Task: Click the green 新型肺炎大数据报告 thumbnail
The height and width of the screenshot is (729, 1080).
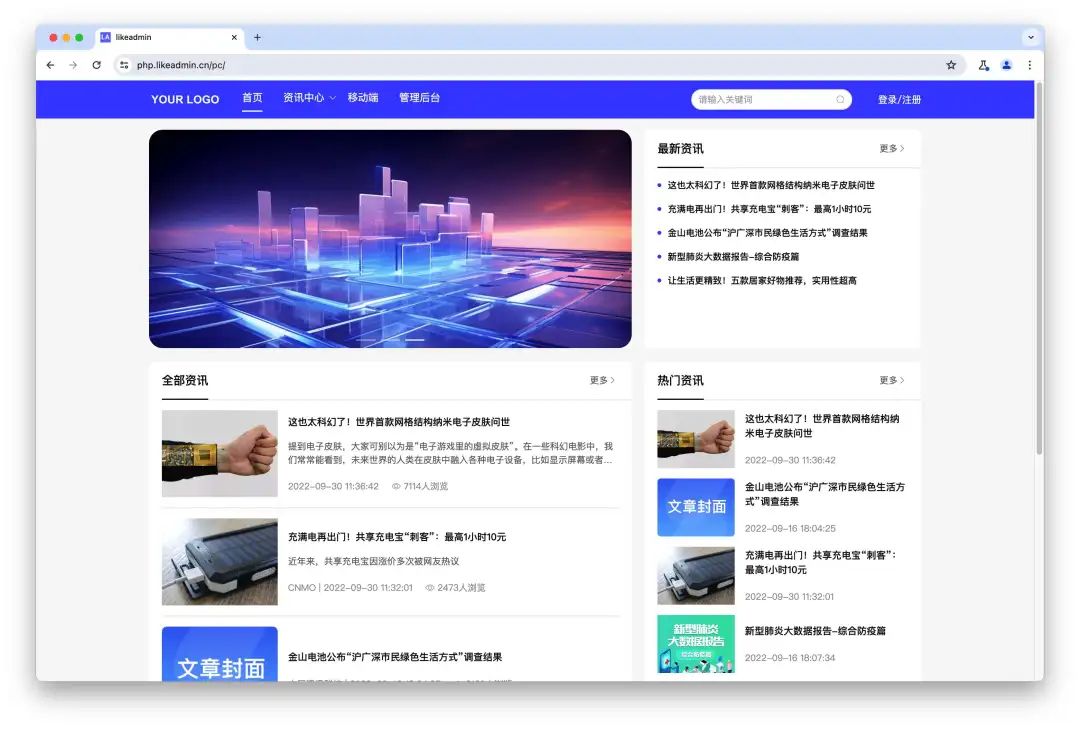Action: tap(696, 644)
